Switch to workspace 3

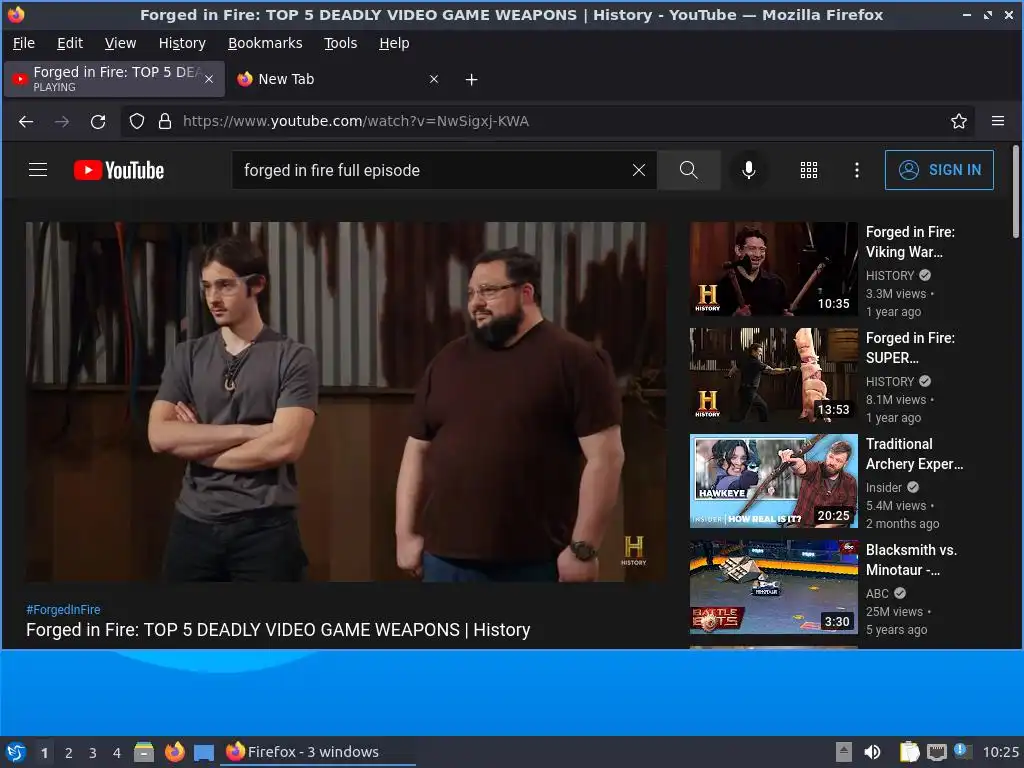coord(93,753)
